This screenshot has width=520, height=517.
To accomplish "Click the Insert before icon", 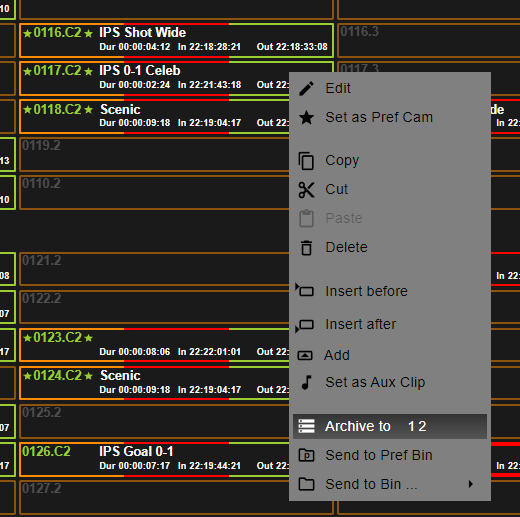I will point(305,290).
